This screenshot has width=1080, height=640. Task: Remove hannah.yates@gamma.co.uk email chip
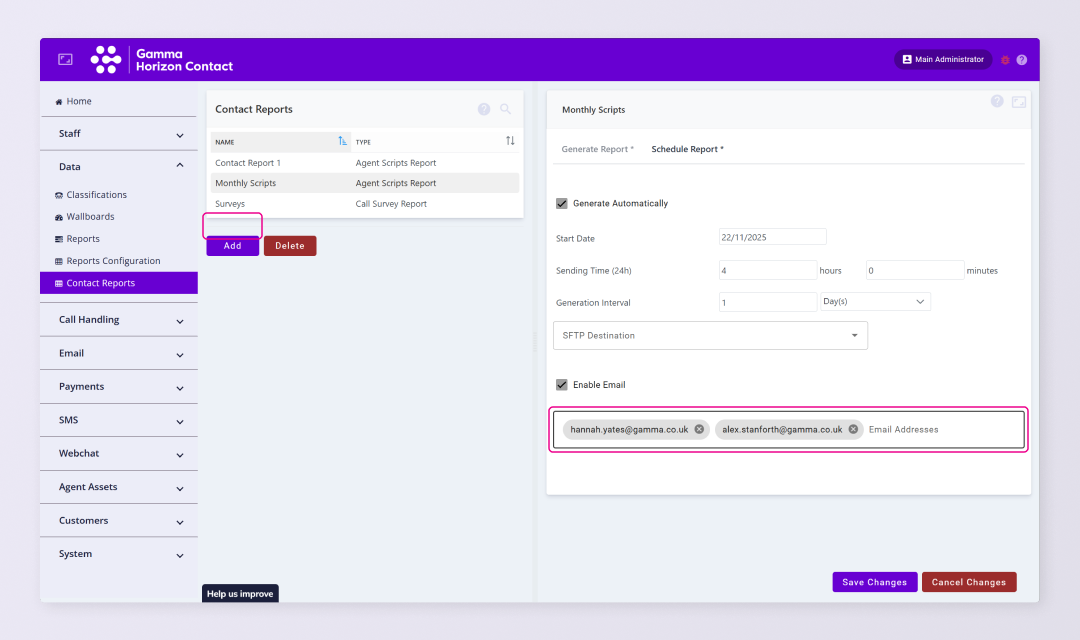[699, 429]
